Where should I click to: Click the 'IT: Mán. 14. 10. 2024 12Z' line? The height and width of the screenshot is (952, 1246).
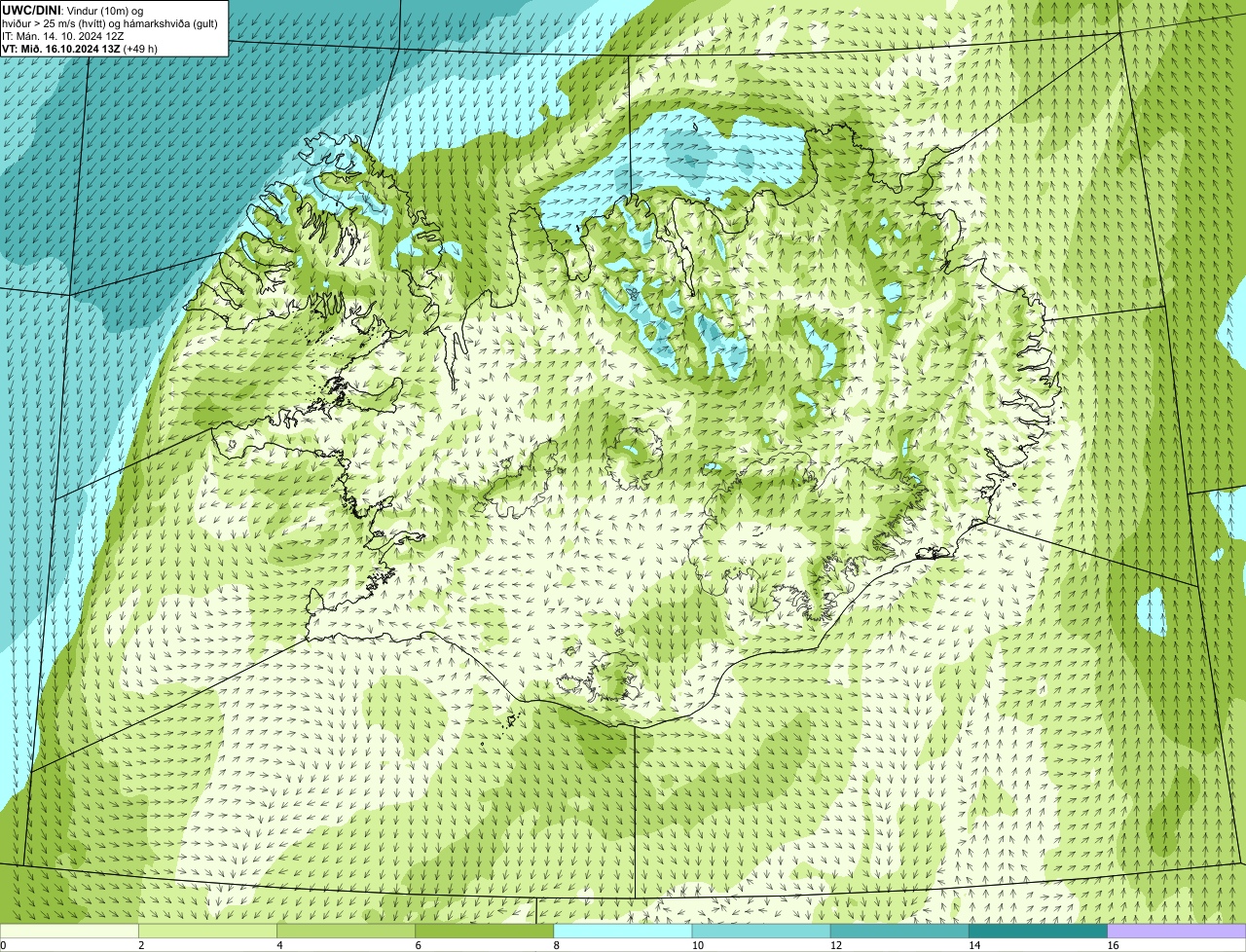[x=63, y=36]
